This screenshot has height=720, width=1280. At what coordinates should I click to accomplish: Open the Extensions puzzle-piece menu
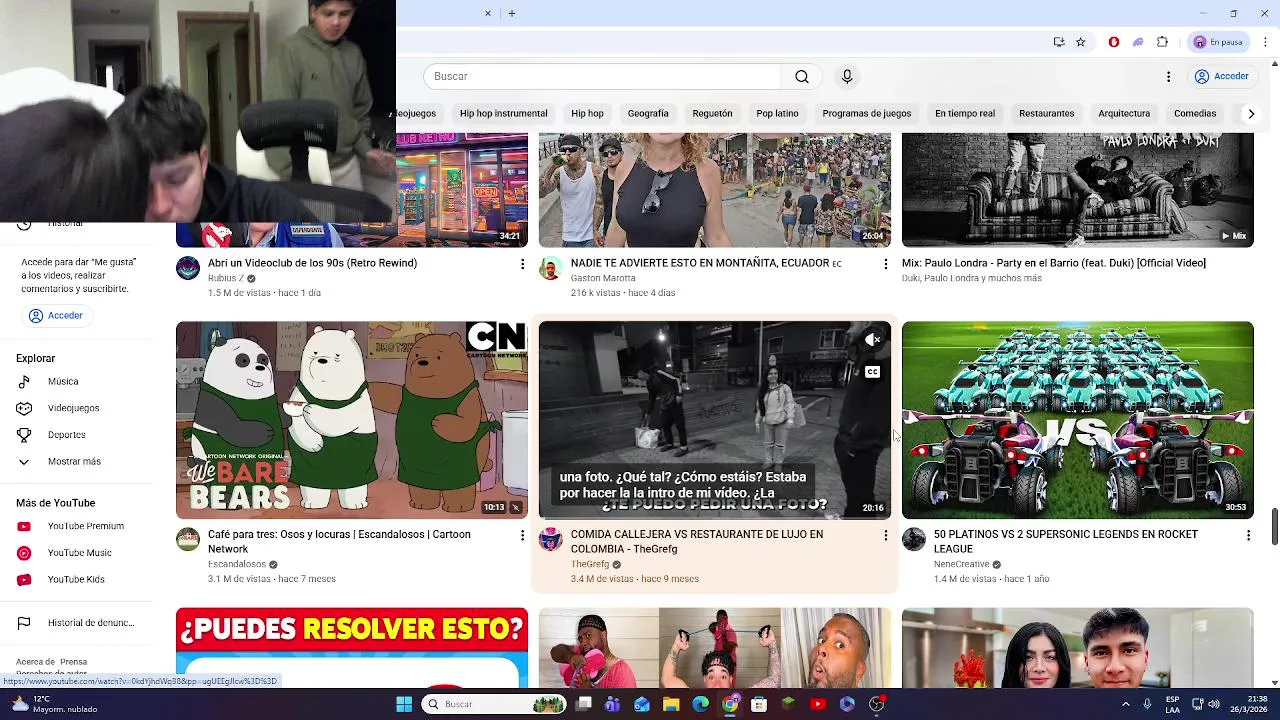(x=1162, y=42)
